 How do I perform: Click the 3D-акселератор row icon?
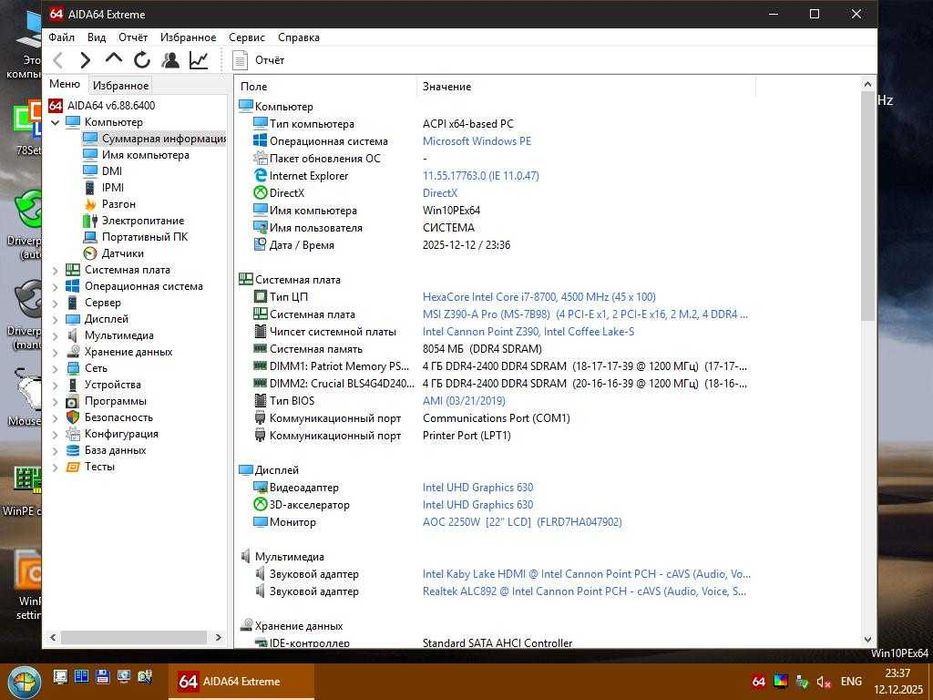coord(260,505)
